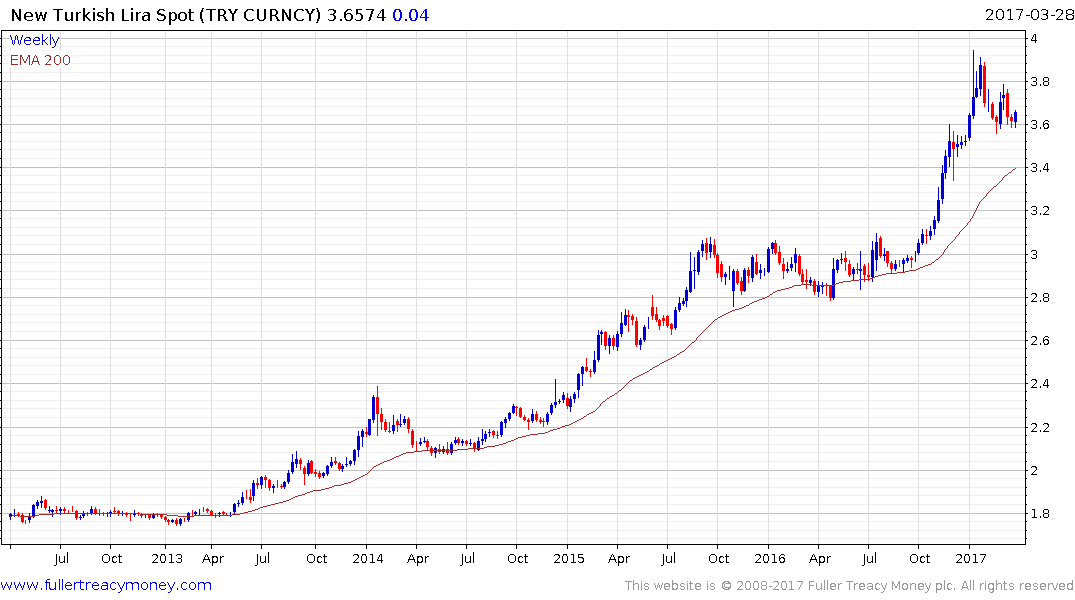Image resolution: width=1075 pixels, height=600 pixels.
Task: Click the x-axis label 2017
Action: 970,559
